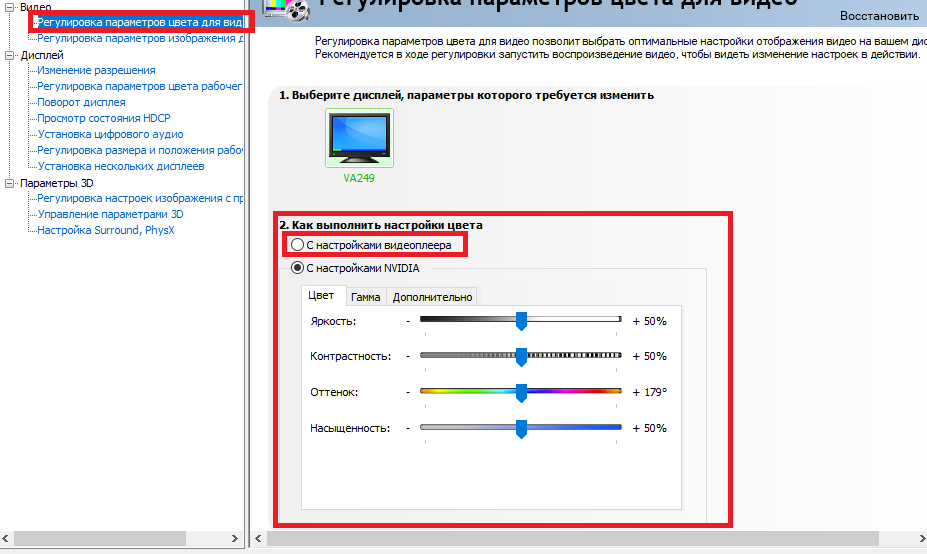
Task: Select the 'С настройками видеоплеера' radio button
Action: click(x=297, y=245)
